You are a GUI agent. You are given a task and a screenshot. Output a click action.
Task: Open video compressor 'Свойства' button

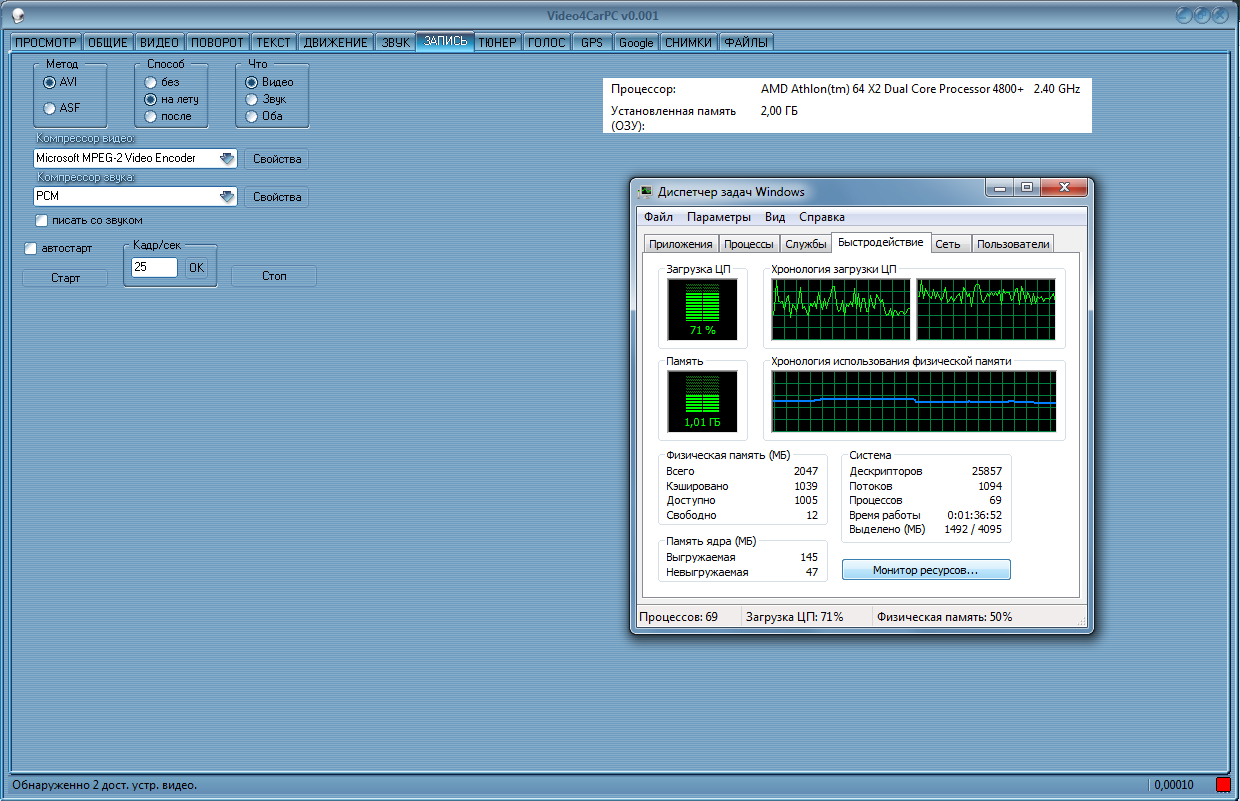coord(277,159)
